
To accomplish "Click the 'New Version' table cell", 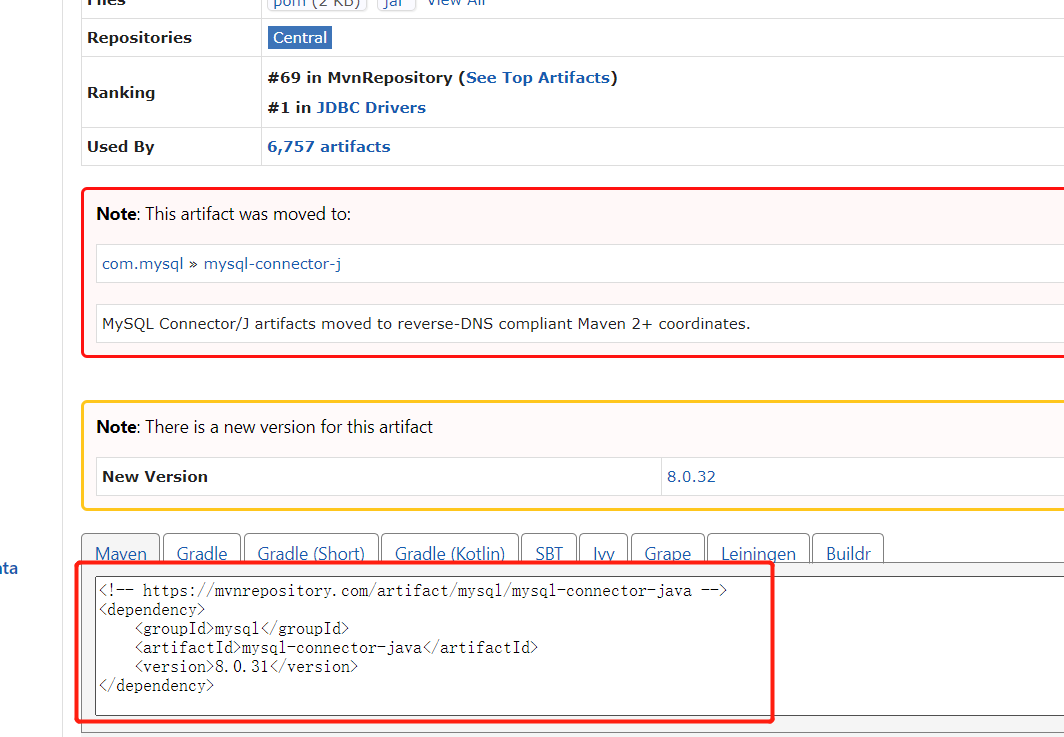I will pyautogui.click(x=378, y=476).
